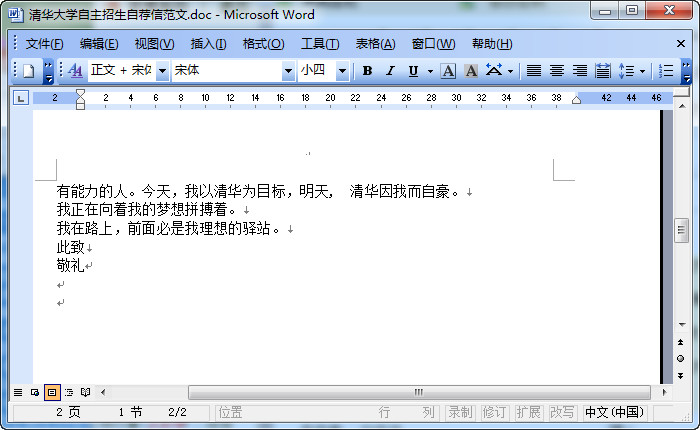Open the 格式(O) menu
This screenshot has width=700, height=430.
[x=263, y=44]
